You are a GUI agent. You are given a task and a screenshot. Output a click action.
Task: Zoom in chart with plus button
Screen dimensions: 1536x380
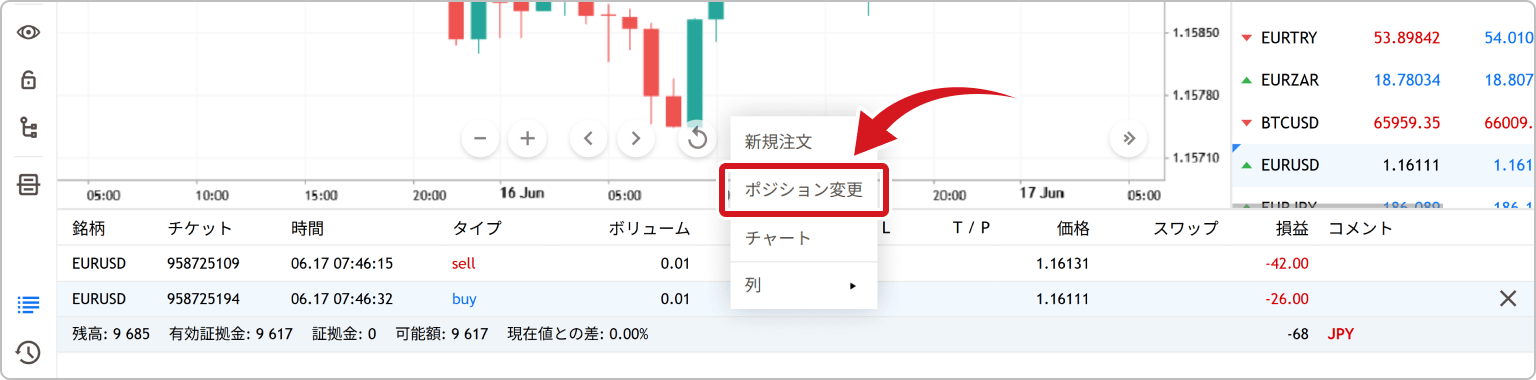(527, 139)
